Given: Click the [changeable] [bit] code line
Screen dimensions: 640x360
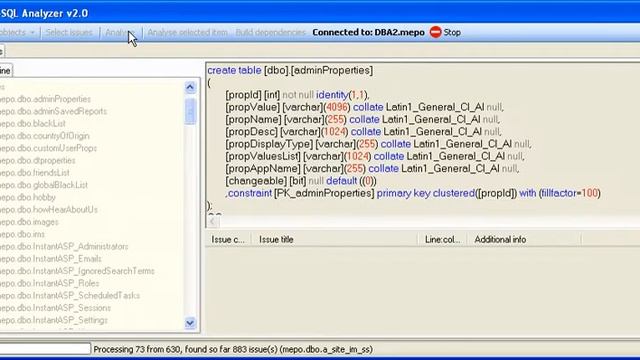Looking at the screenshot, I should [x=301, y=181].
